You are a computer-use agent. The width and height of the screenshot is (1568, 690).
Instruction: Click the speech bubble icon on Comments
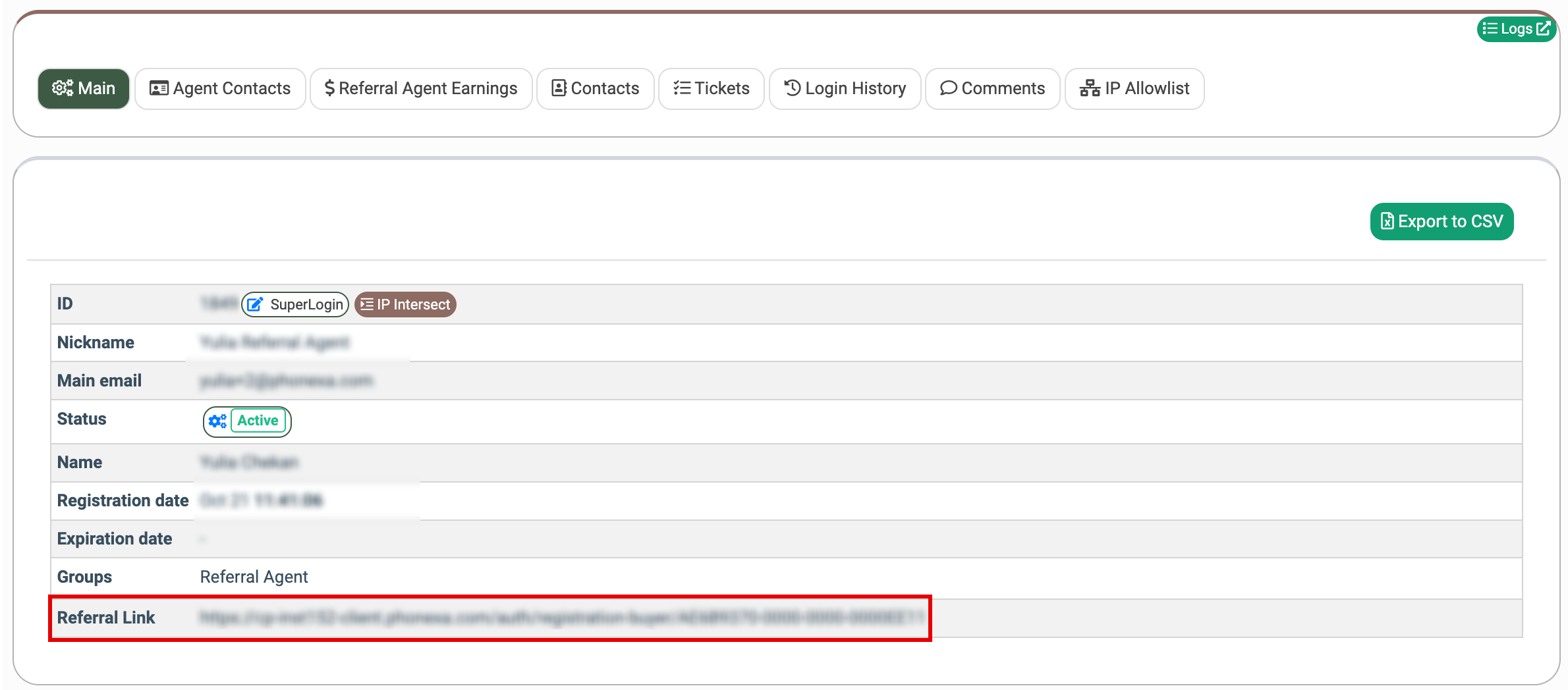pyautogui.click(x=948, y=88)
